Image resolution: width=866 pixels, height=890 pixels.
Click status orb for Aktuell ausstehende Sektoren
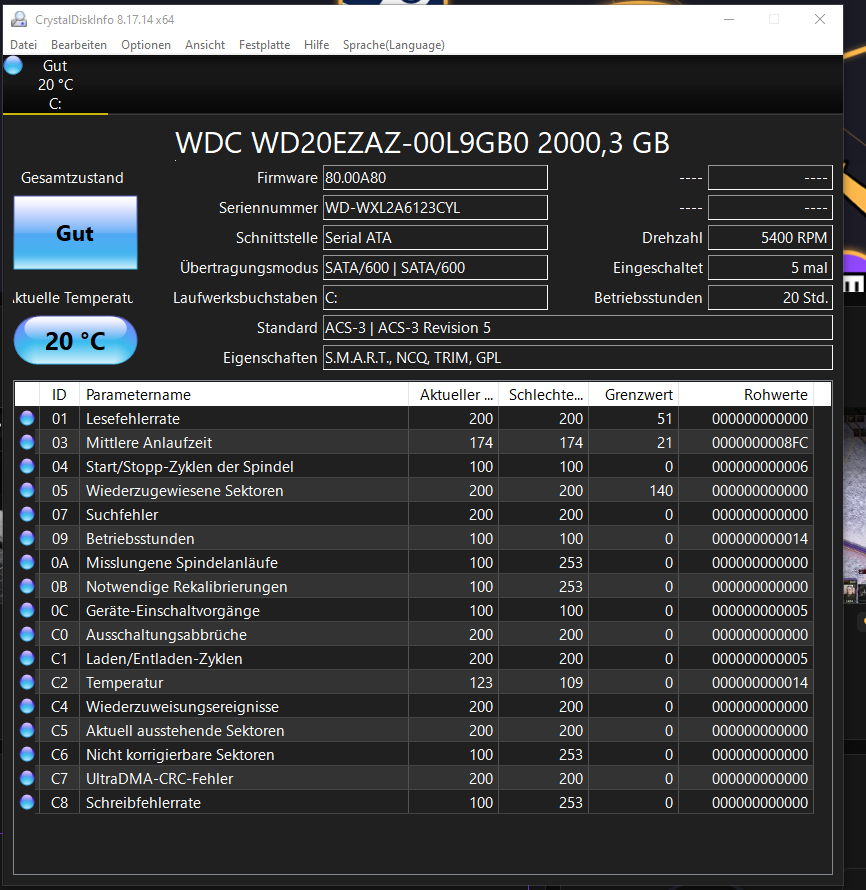pyautogui.click(x=27, y=730)
